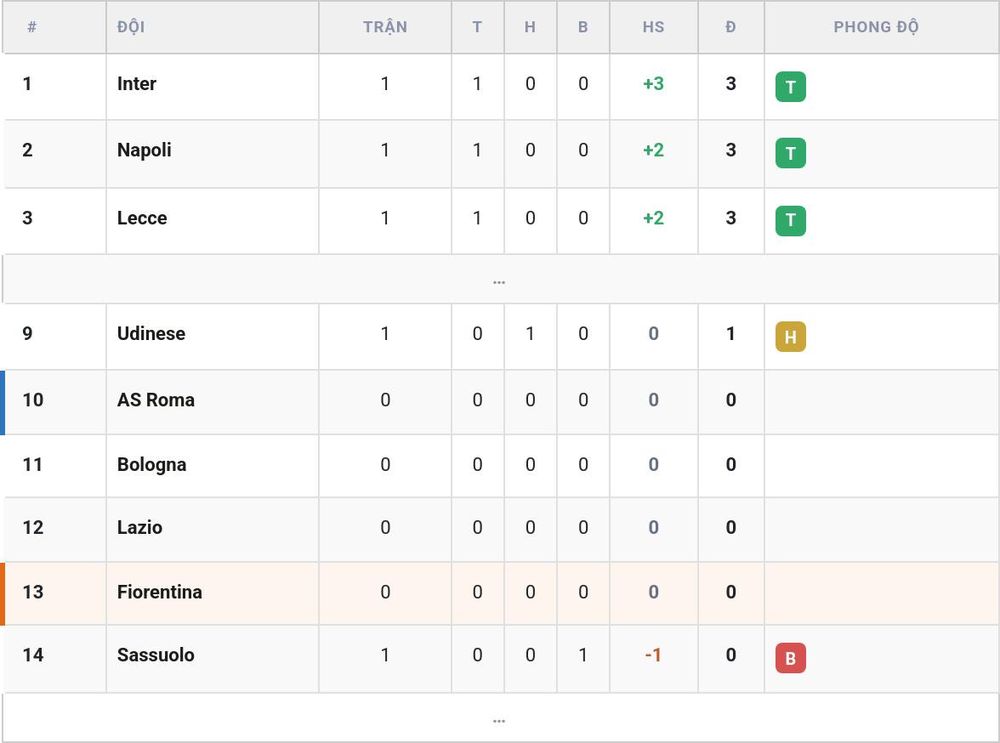
Task: Expand hidden rows below Sassuolo
Action: (500, 718)
